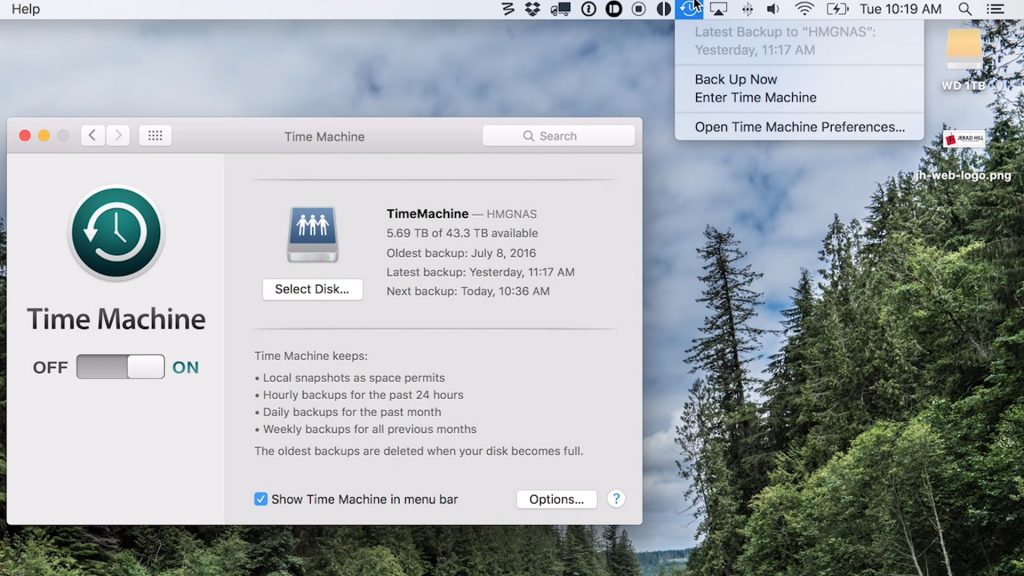Open the Help menu

click(x=25, y=9)
